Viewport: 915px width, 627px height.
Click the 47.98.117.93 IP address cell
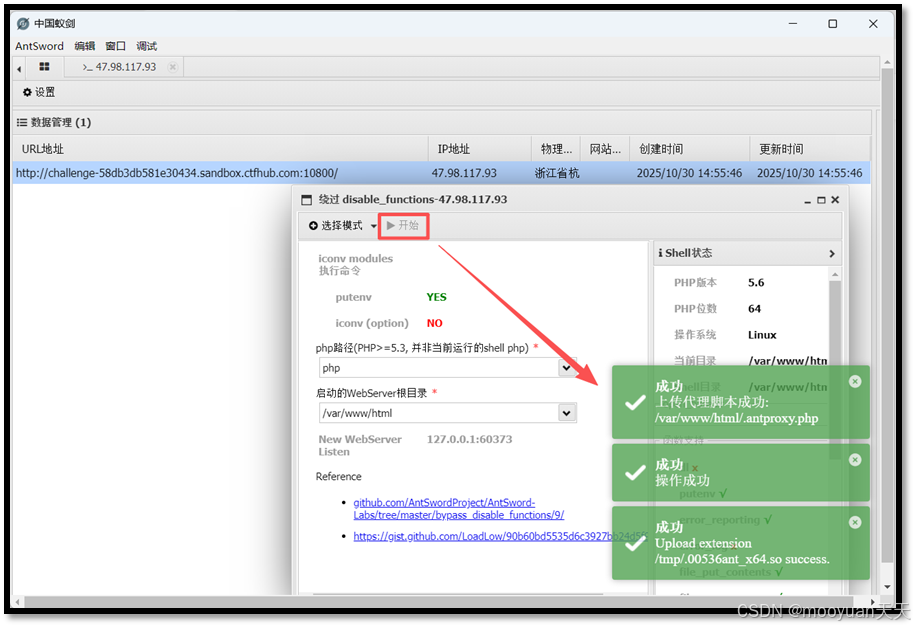pos(464,173)
